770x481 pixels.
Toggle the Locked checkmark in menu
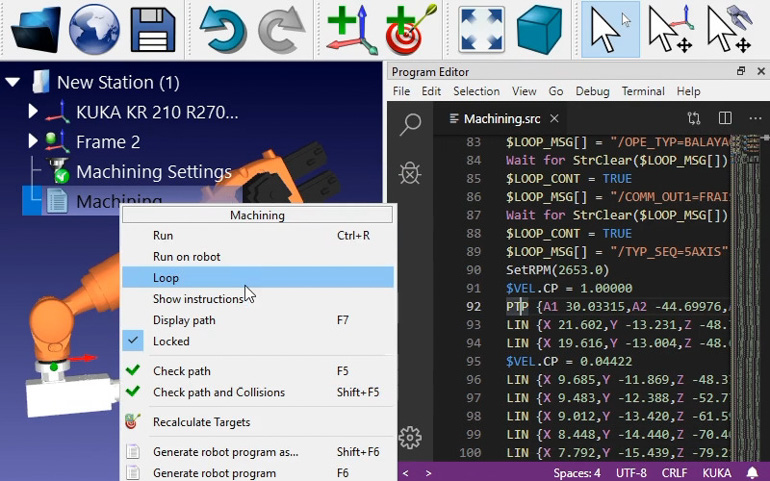(x=133, y=340)
